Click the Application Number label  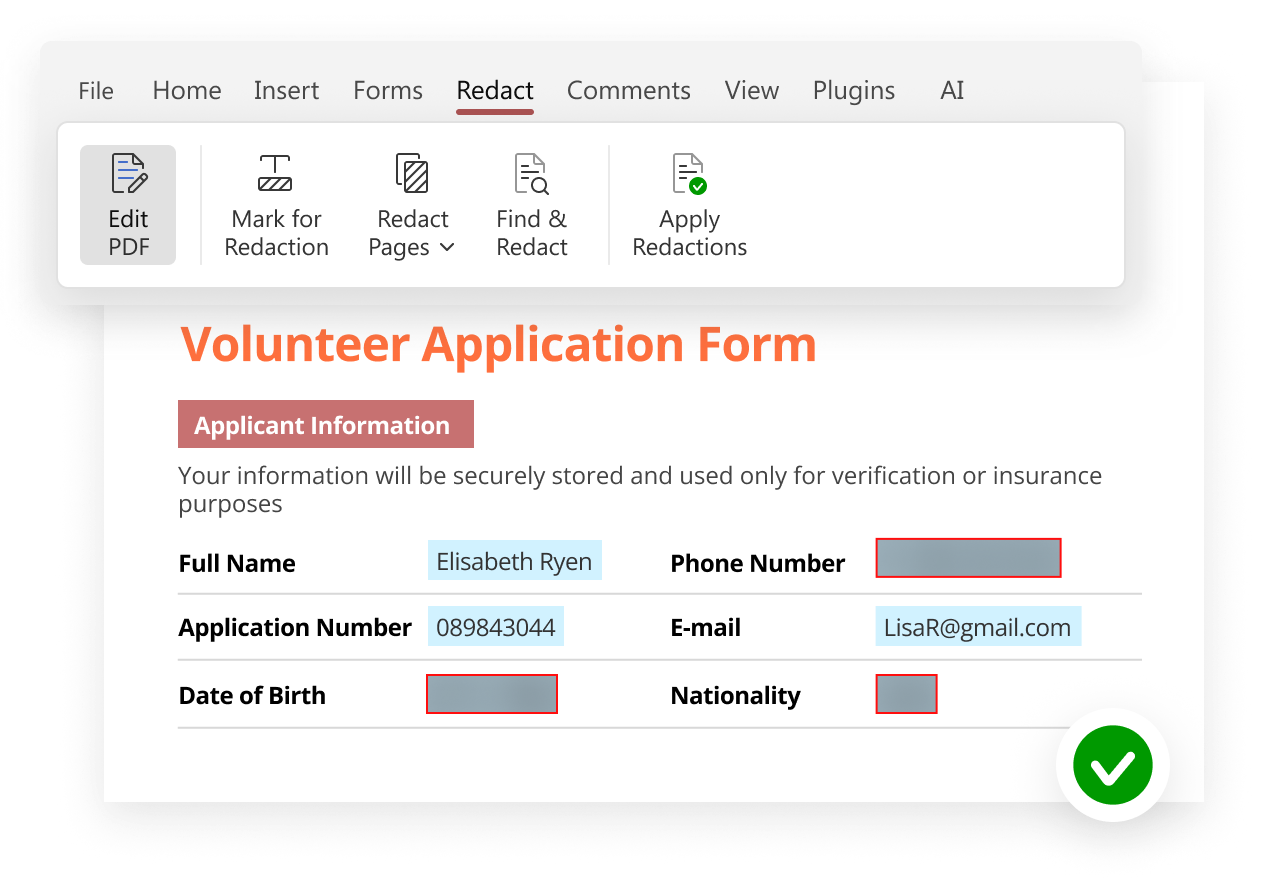pyautogui.click(x=295, y=628)
